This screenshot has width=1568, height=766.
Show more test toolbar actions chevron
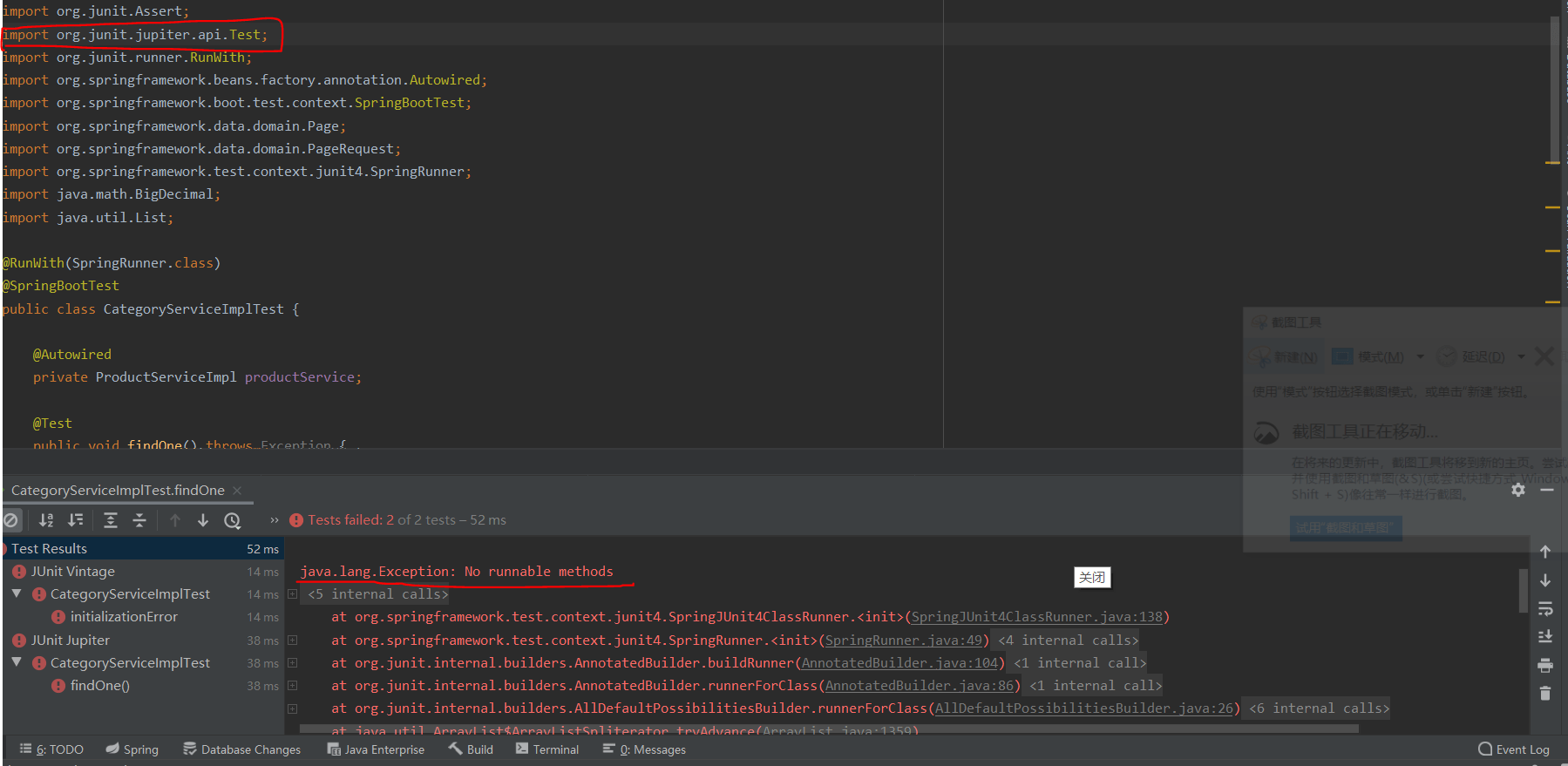(275, 520)
